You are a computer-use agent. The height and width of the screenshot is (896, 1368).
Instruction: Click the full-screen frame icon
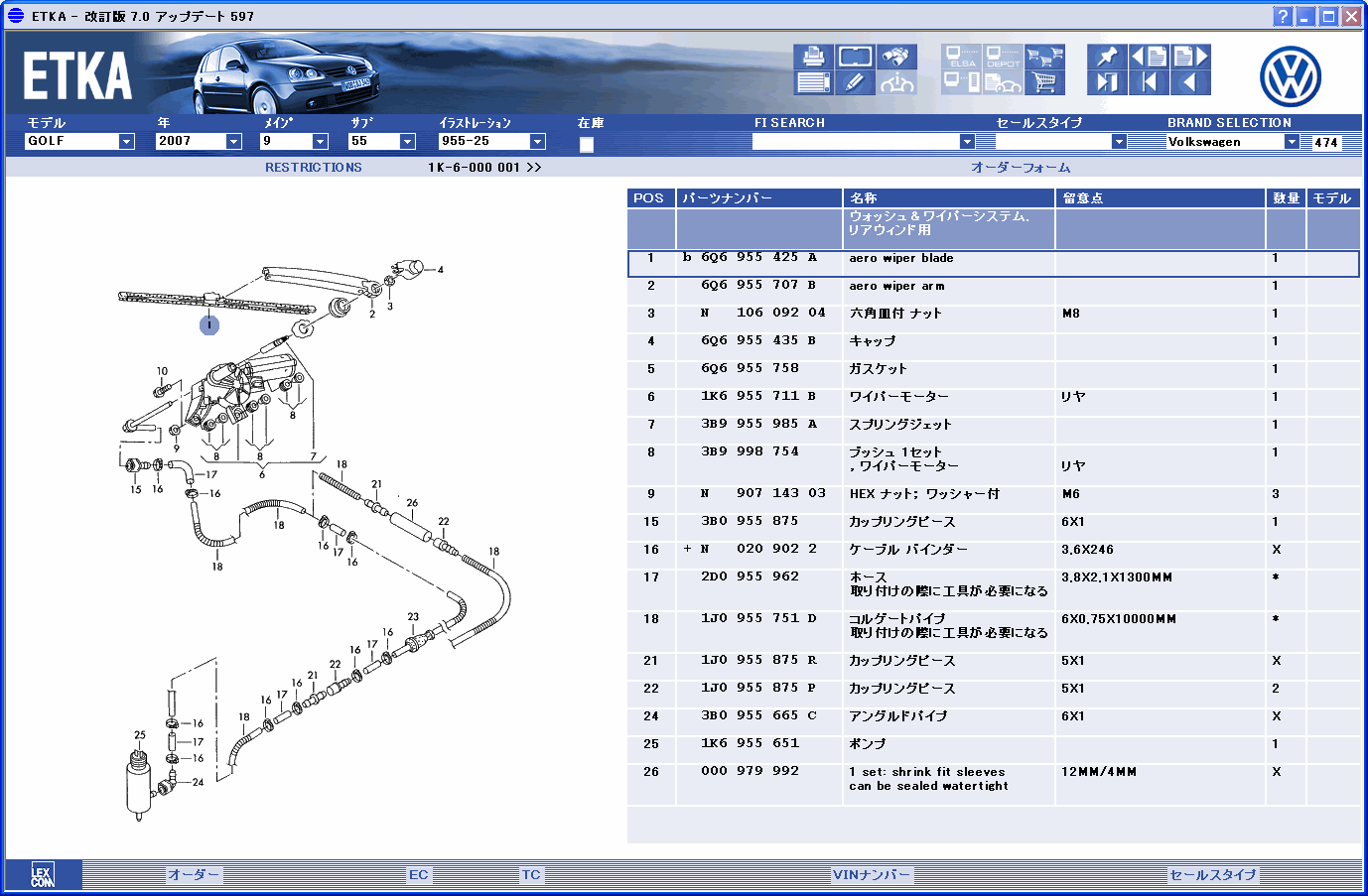tap(855, 57)
